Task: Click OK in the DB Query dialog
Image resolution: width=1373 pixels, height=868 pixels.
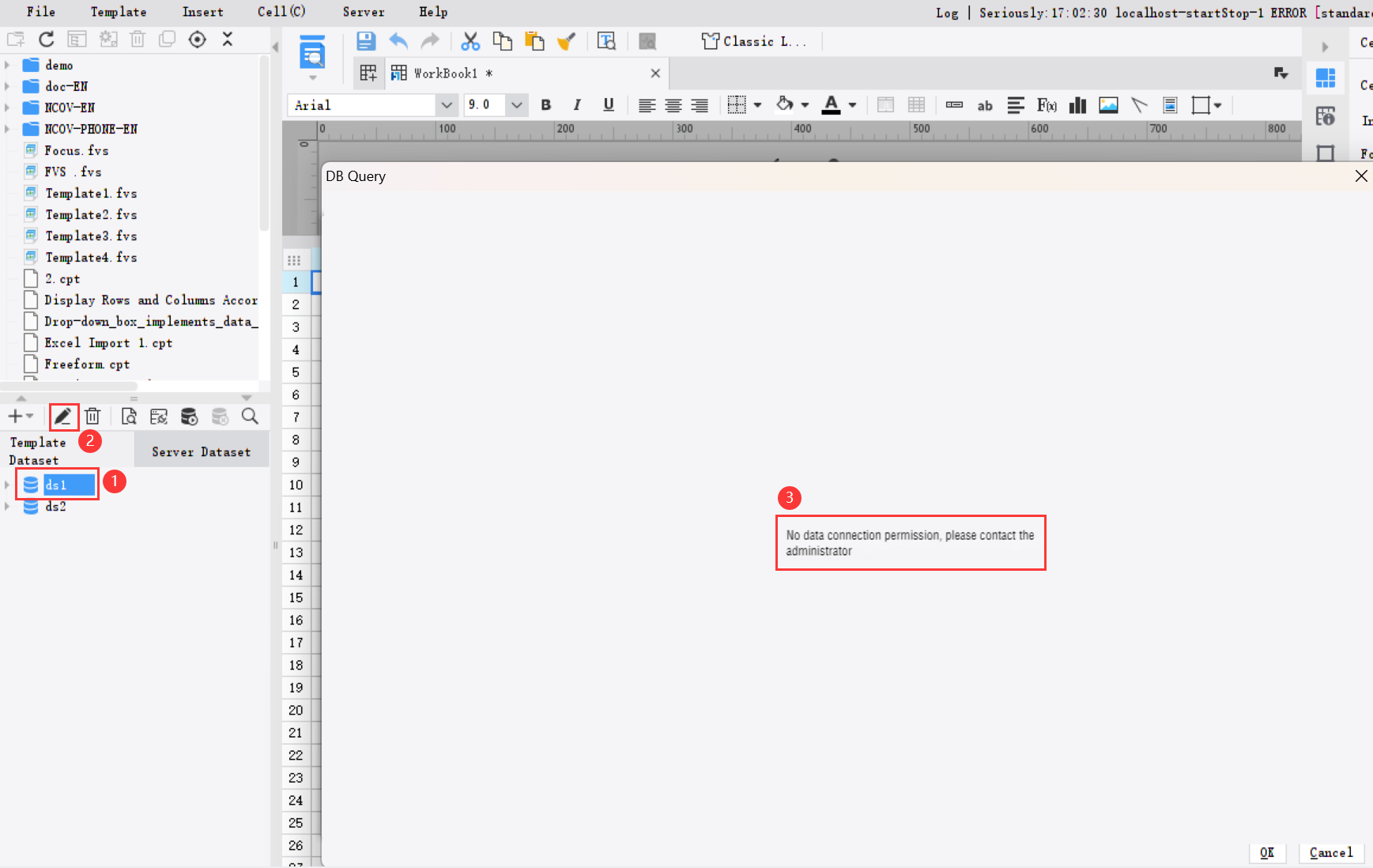Action: coord(1267,852)
